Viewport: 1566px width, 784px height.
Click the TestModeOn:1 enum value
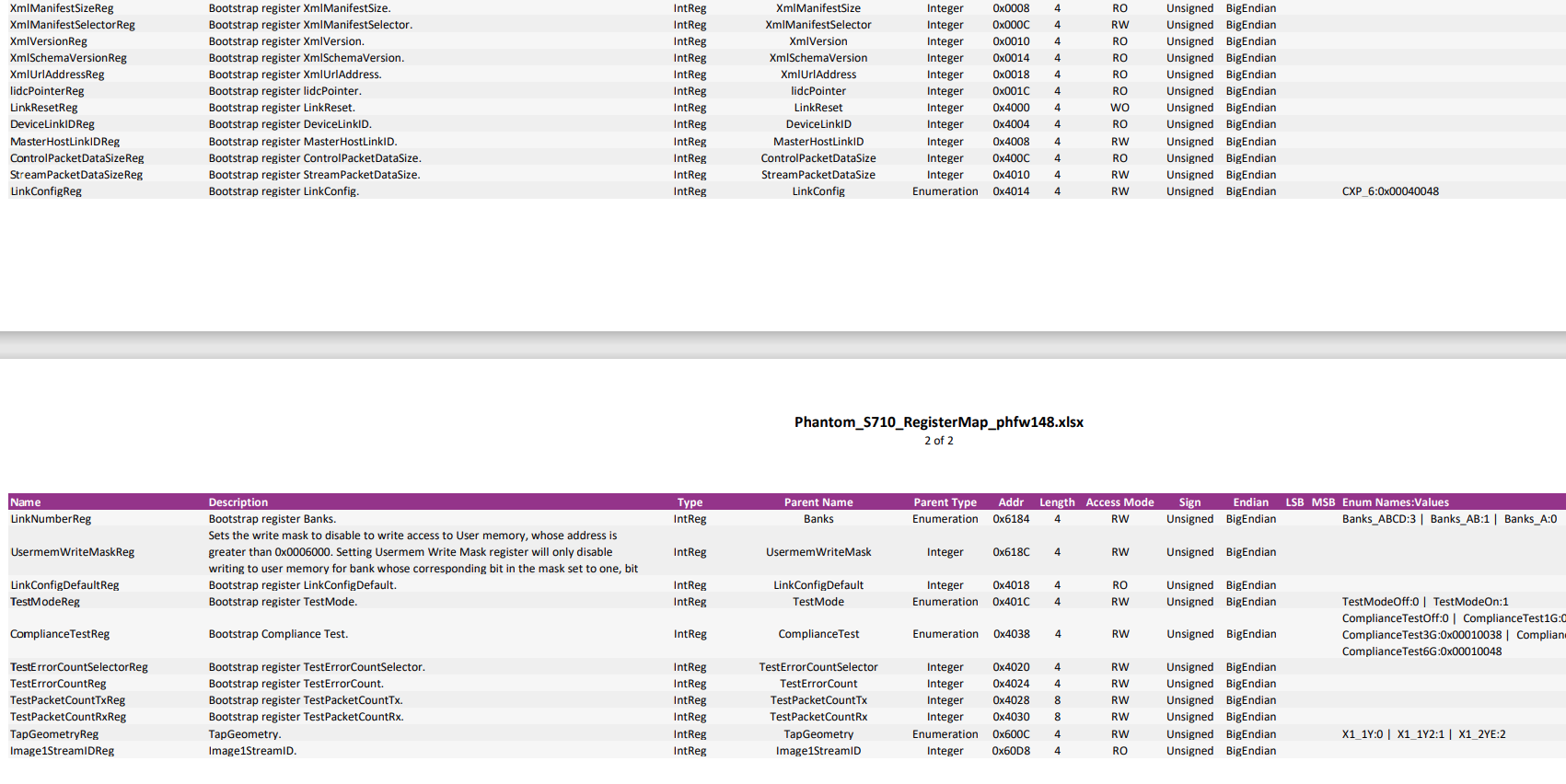click(x=1471, y=602)
